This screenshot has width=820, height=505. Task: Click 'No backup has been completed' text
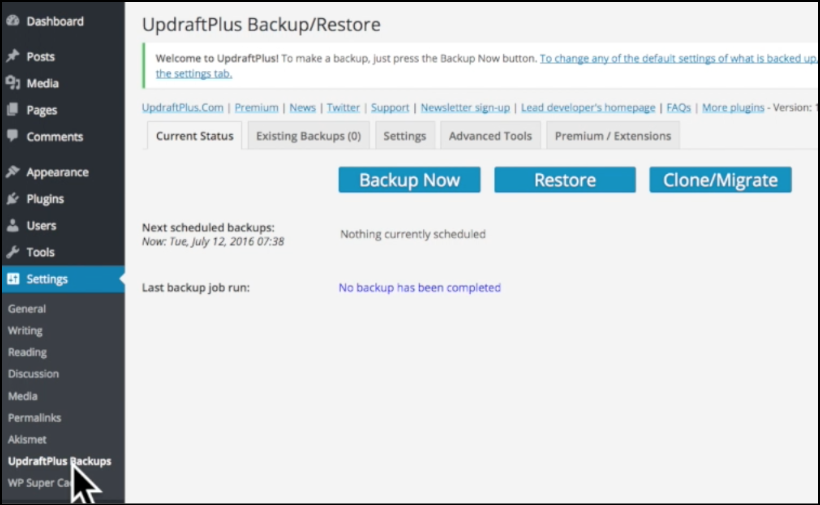419,288
